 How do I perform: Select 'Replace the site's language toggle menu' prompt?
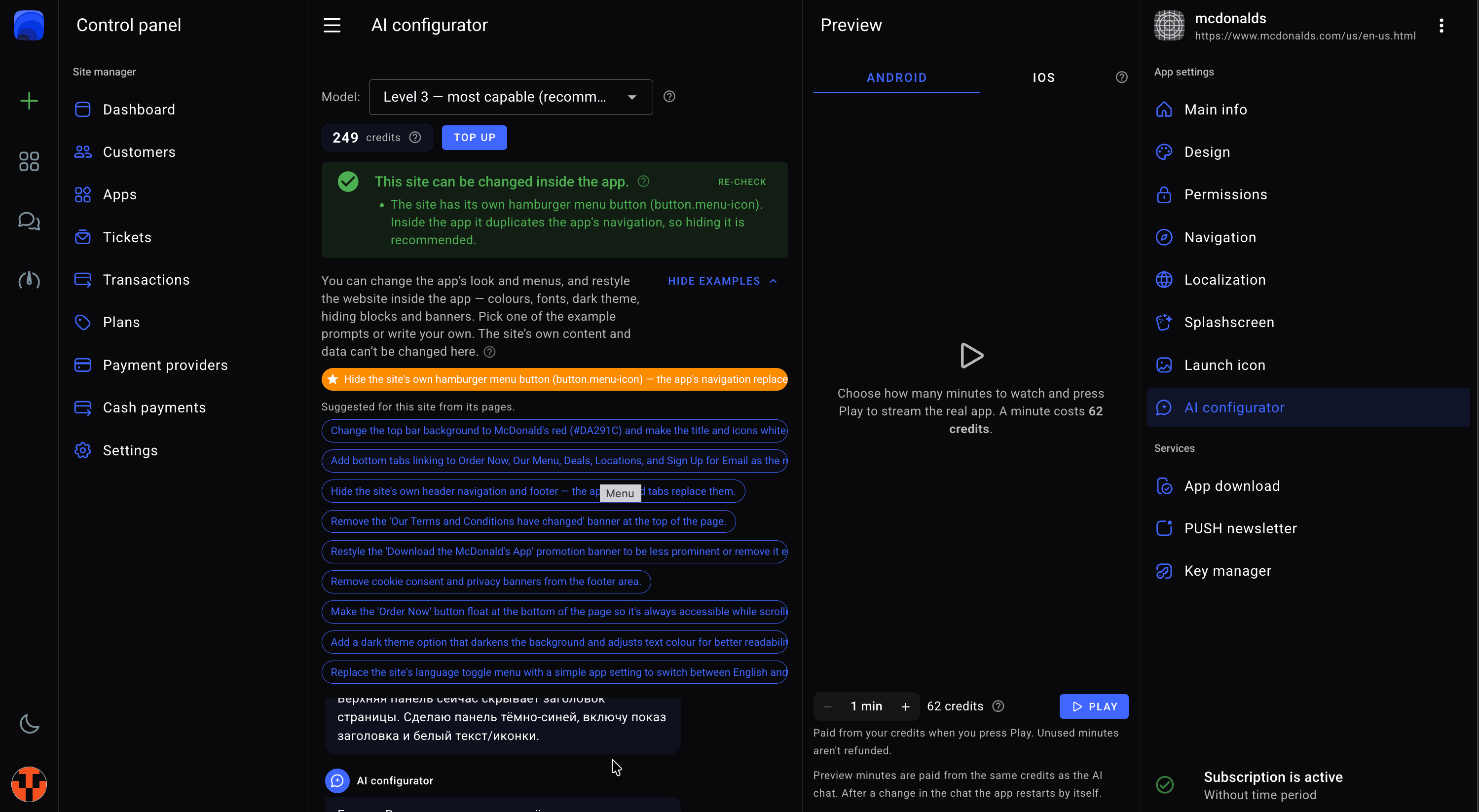pos(555,672)
